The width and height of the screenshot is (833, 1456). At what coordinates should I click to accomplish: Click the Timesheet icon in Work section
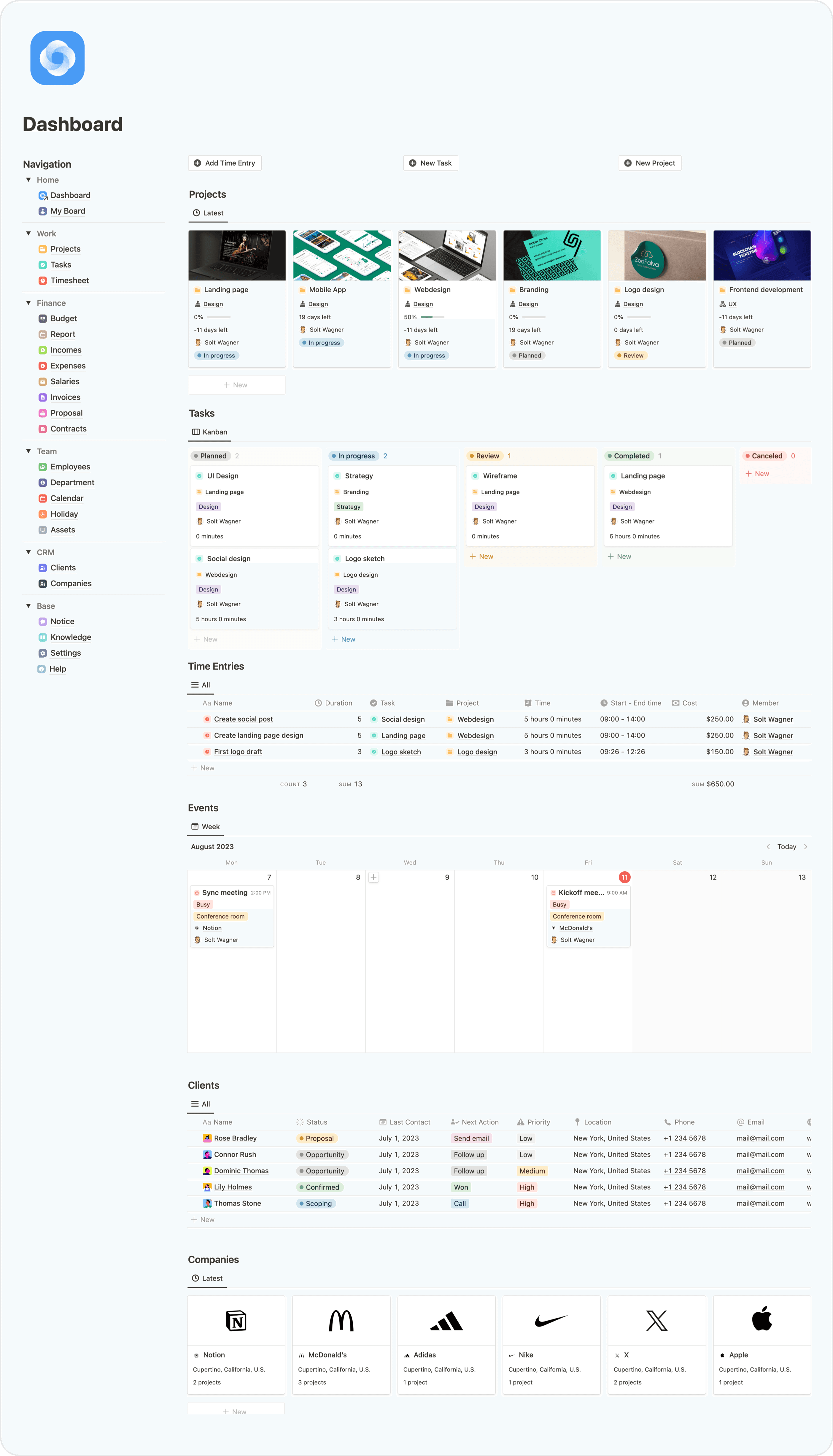pos(42,280)
